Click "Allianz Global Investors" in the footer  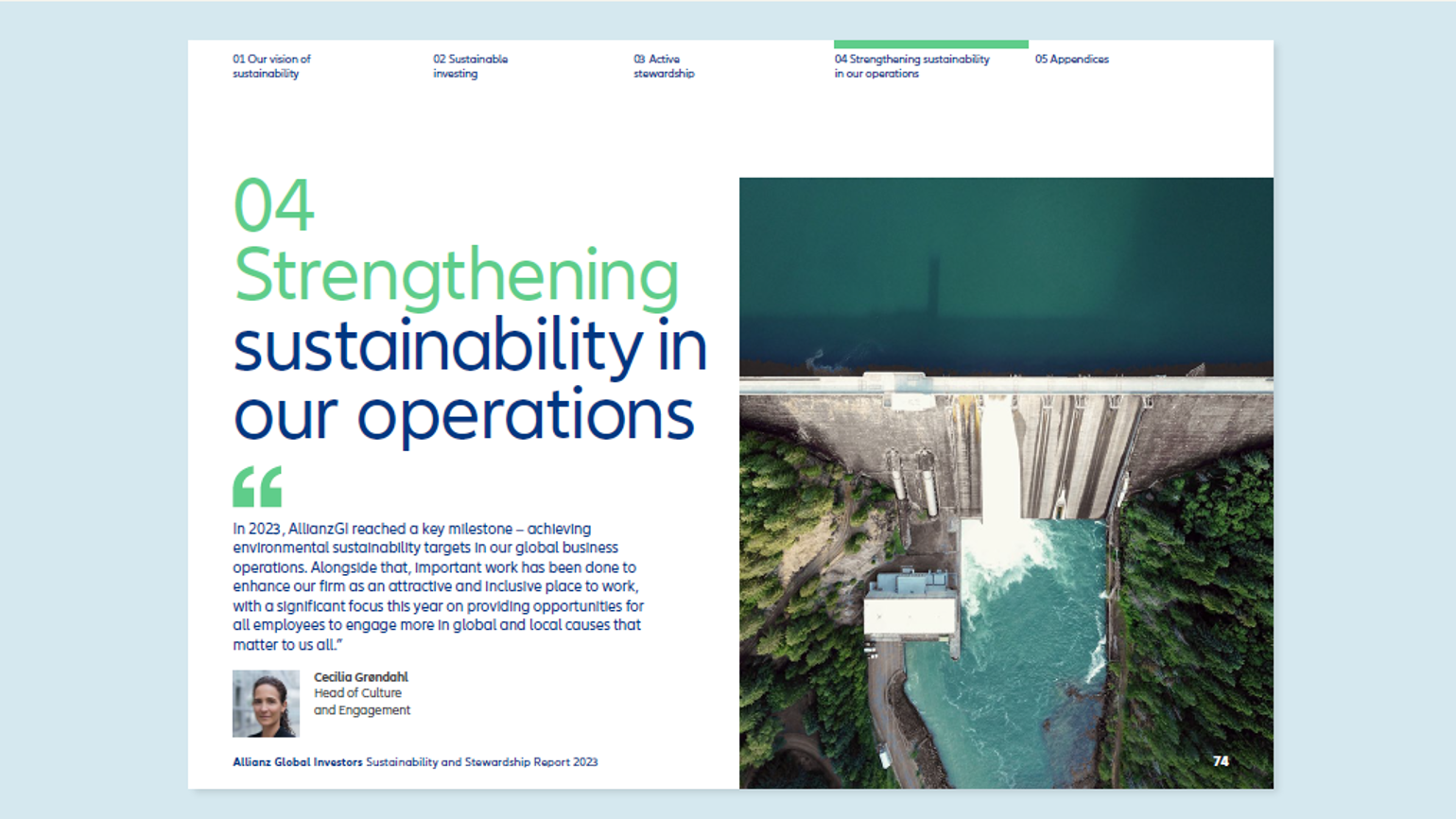tap(297, 762)
